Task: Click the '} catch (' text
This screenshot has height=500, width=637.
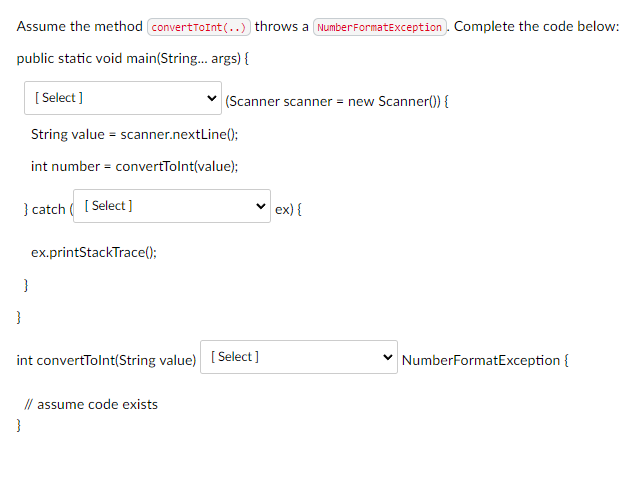Action: [x=48, y=209]
